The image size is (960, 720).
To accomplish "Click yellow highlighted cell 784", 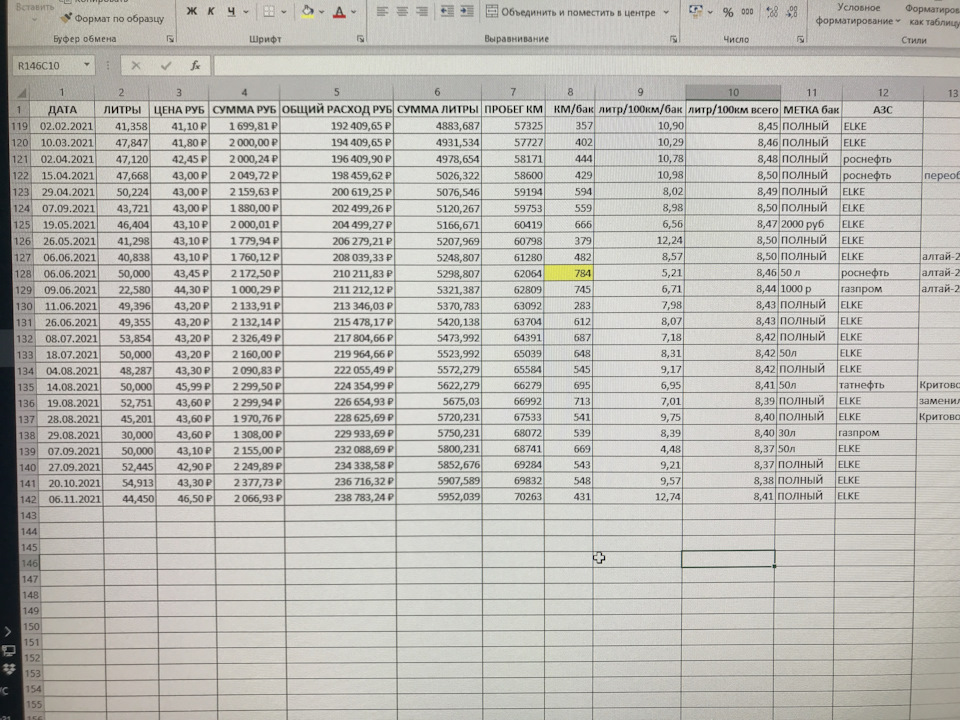I will (x=569, y=273).
